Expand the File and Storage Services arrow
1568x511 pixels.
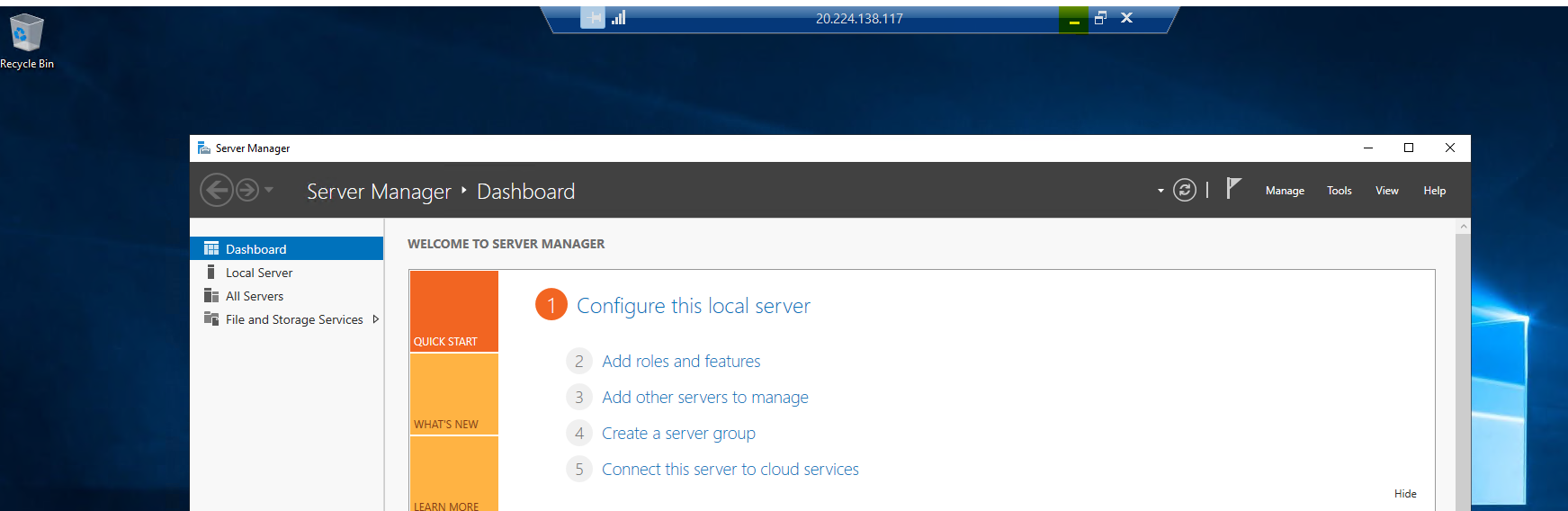(375, 319)
